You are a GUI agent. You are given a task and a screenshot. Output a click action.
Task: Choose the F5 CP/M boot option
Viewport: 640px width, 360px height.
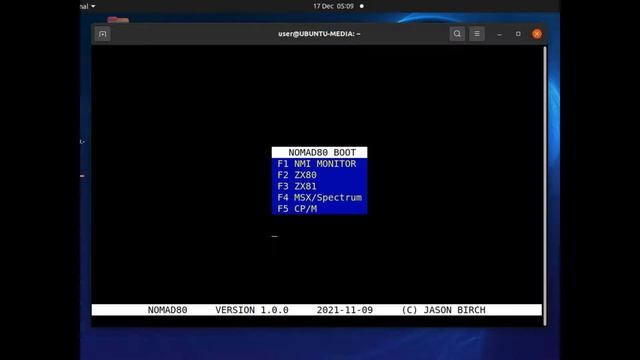point(320,209)
